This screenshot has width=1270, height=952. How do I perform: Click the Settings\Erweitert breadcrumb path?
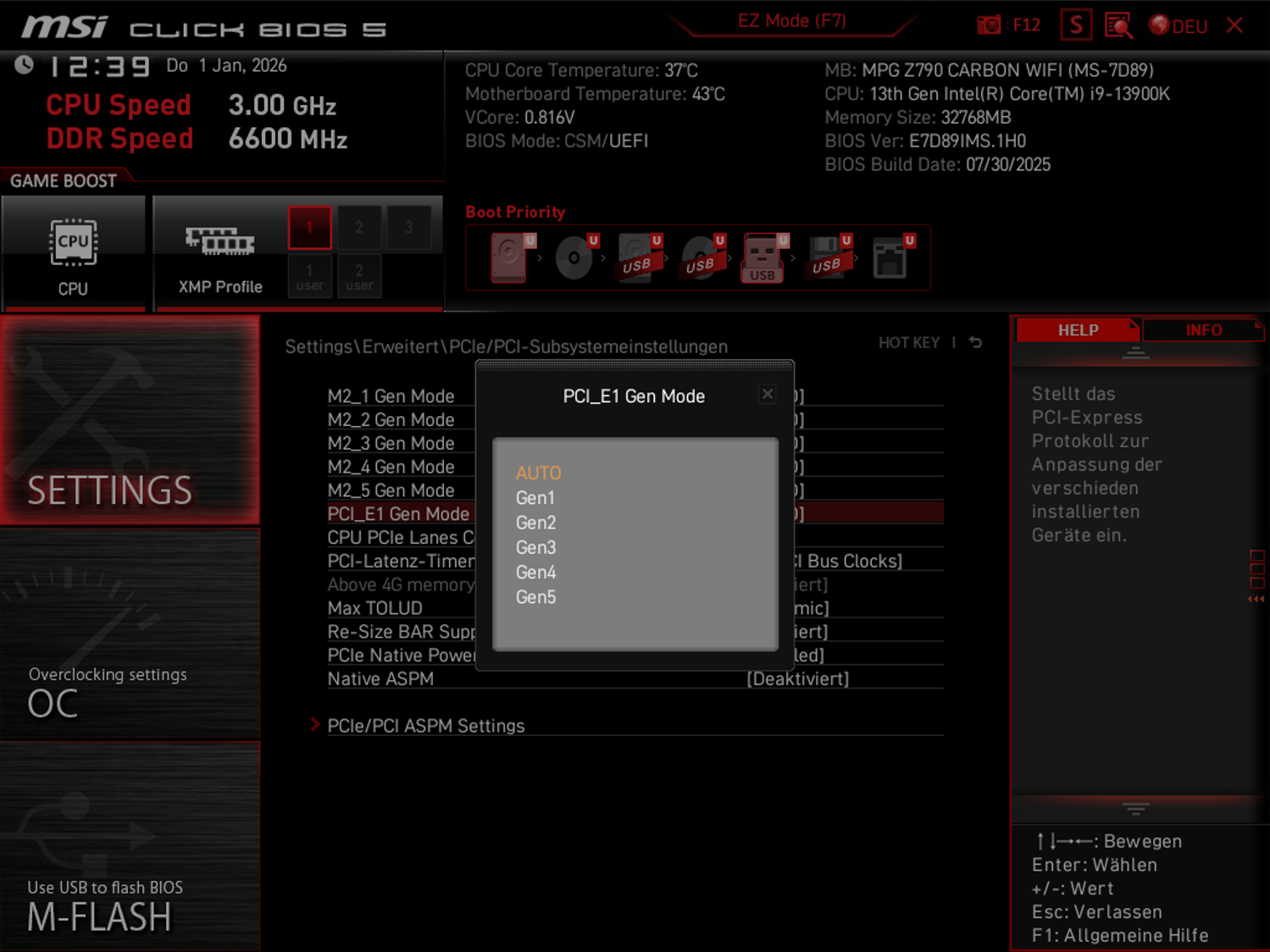click(506, 346)
